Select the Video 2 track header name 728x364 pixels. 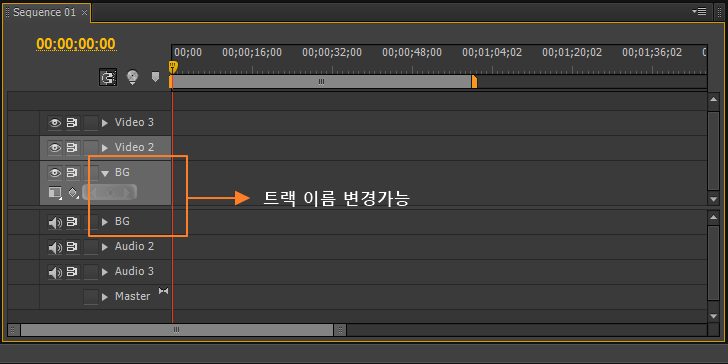coord(134,148)
